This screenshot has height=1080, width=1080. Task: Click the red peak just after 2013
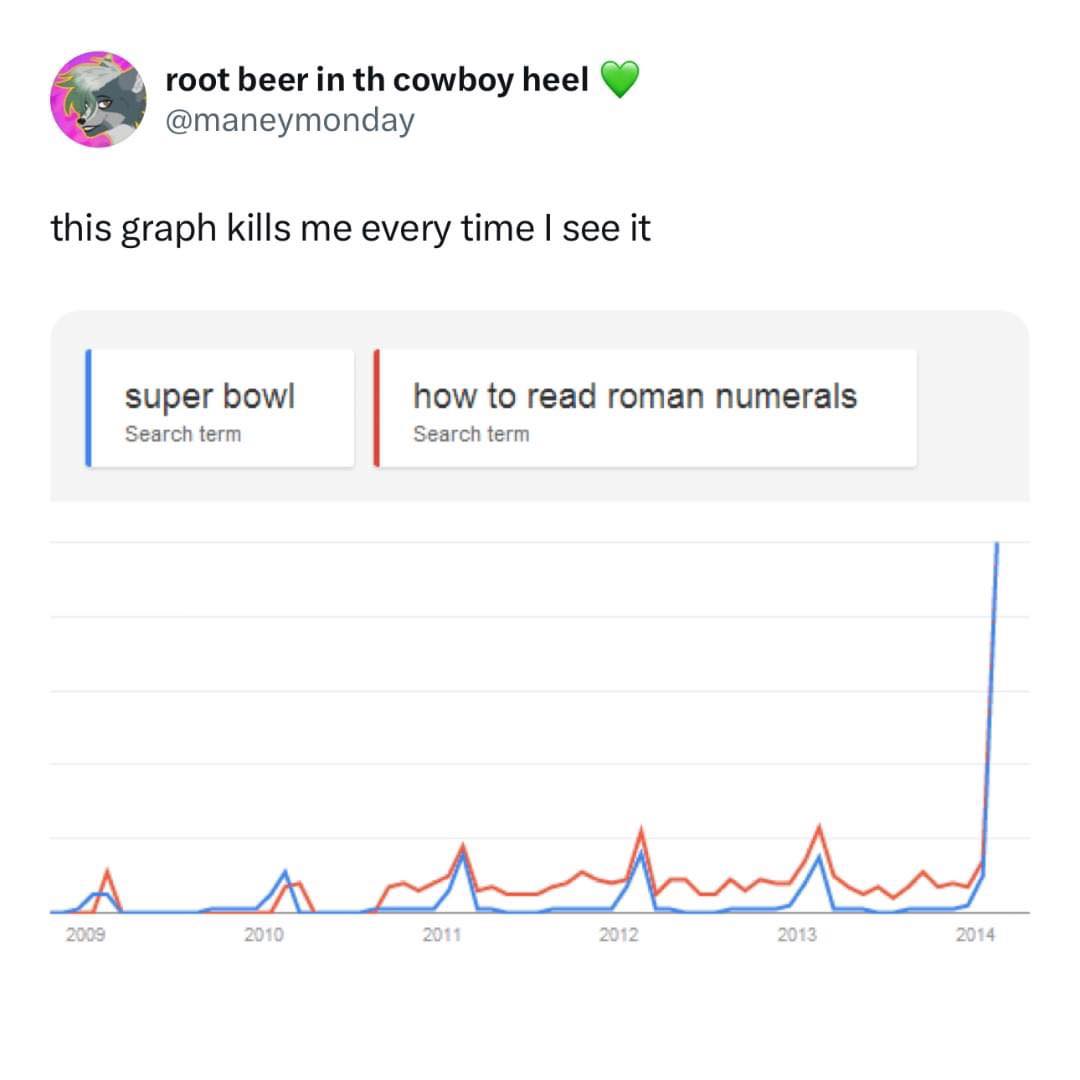[x=819, y=828]
